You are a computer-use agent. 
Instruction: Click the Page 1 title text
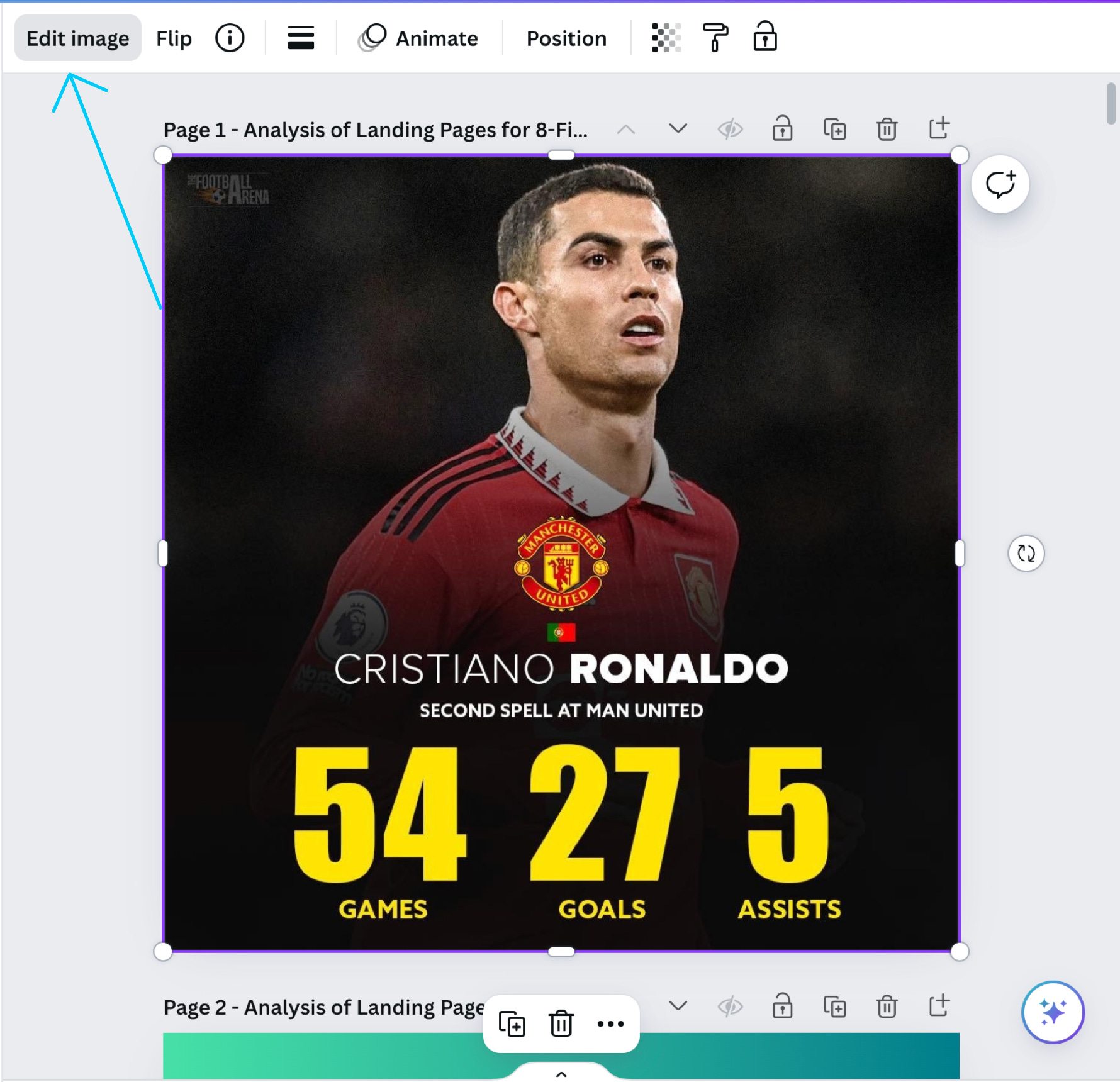376,130
